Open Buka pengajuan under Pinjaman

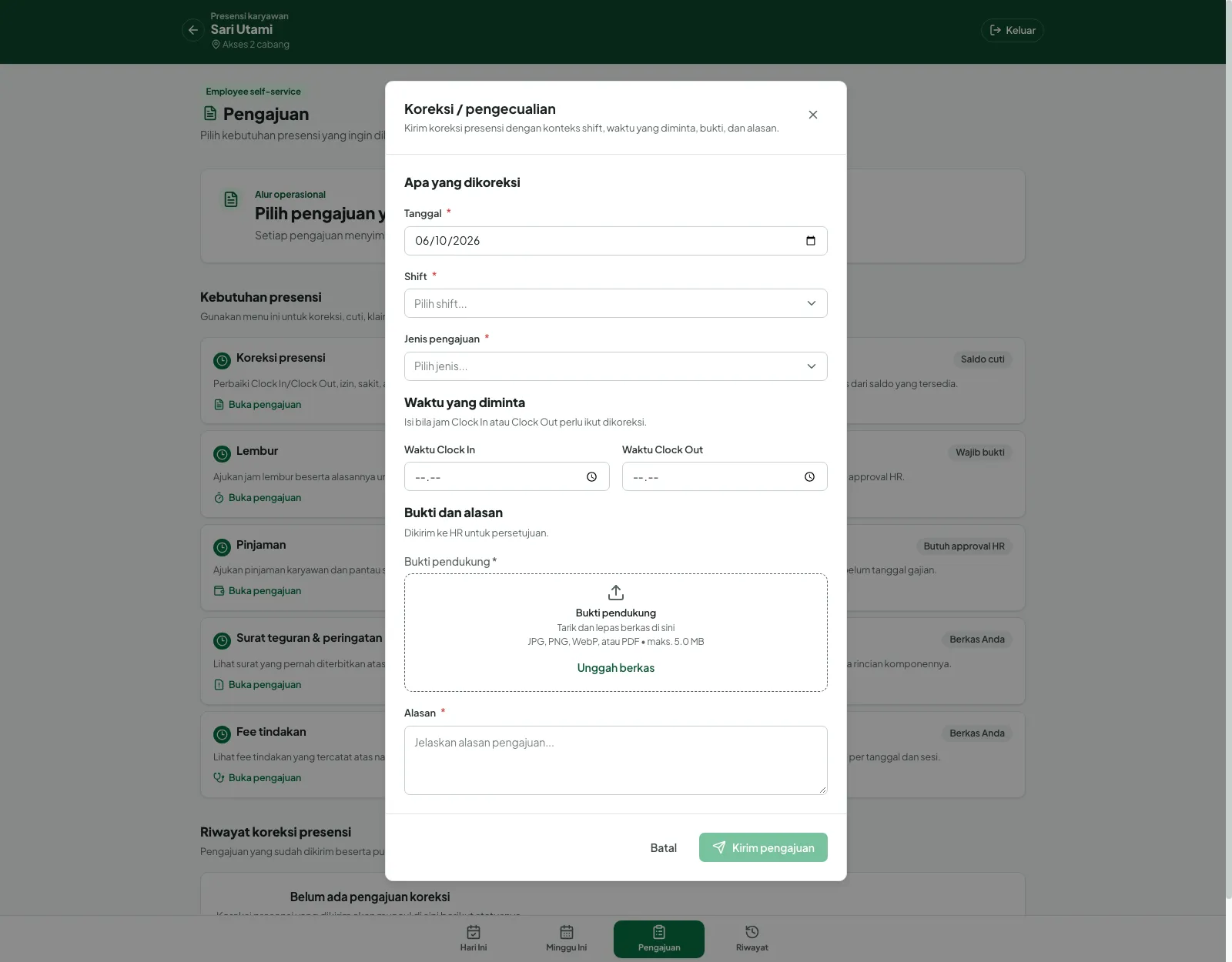tap(257, 591)
